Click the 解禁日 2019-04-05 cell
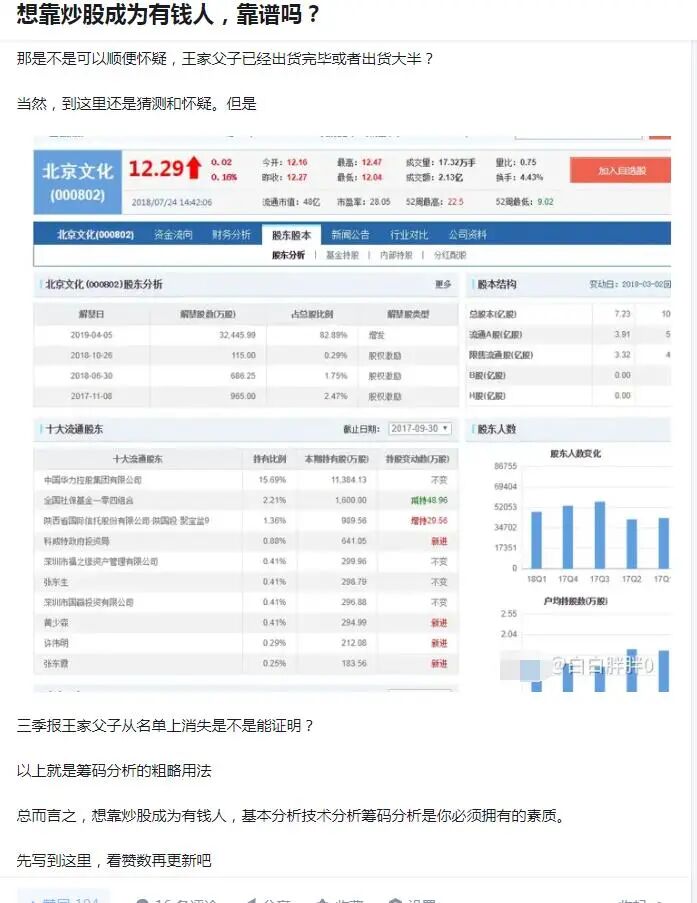697x903 pixels. 91,335
